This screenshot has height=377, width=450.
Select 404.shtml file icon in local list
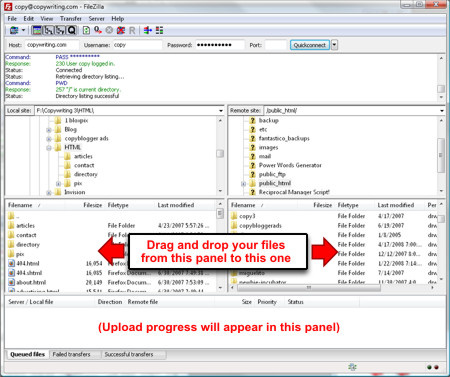pyautogui.click(x=11, y=273)
